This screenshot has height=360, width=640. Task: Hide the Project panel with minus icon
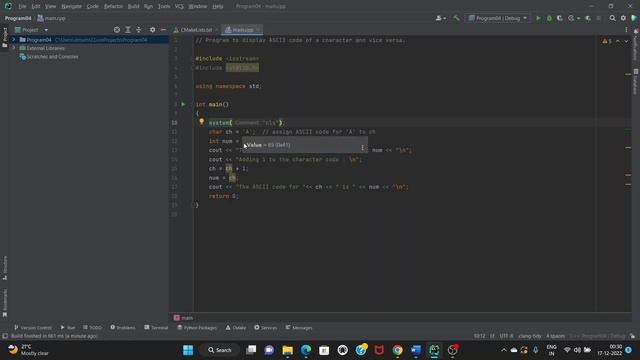tap(163, 30)
